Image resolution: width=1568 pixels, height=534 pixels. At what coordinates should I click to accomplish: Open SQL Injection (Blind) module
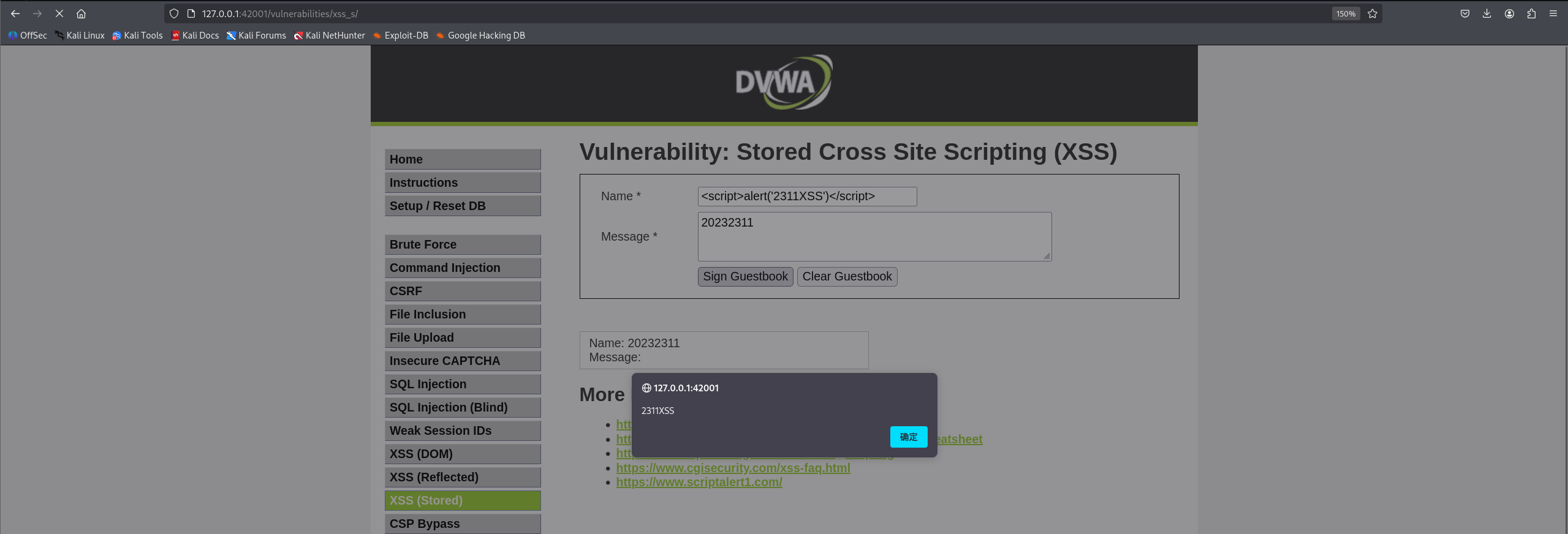[x=463, y=407]
